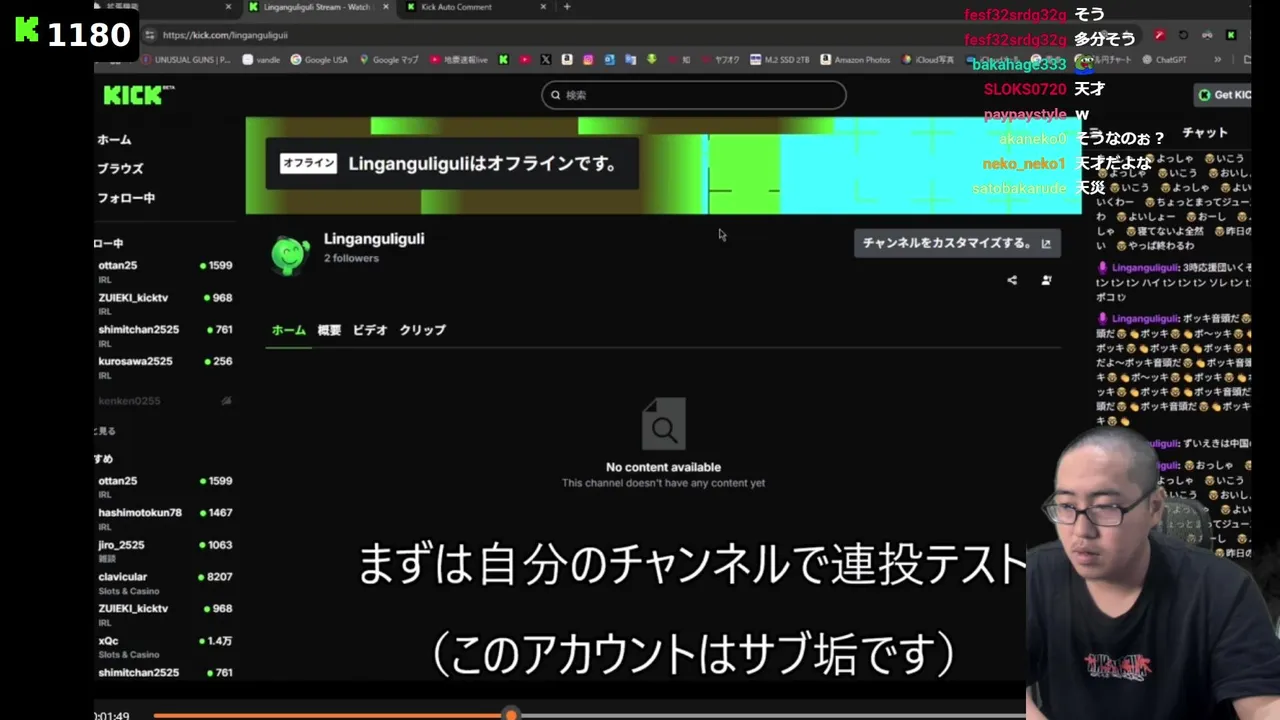Image resolution: width=1280 pixels, height=720 pixels.
Task: Open the Google マップ bookmark
Action: click(x=389, y=60)
